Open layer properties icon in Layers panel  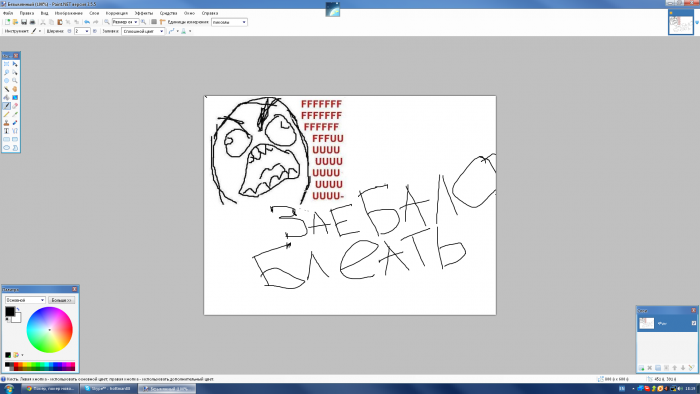point(692,368)
